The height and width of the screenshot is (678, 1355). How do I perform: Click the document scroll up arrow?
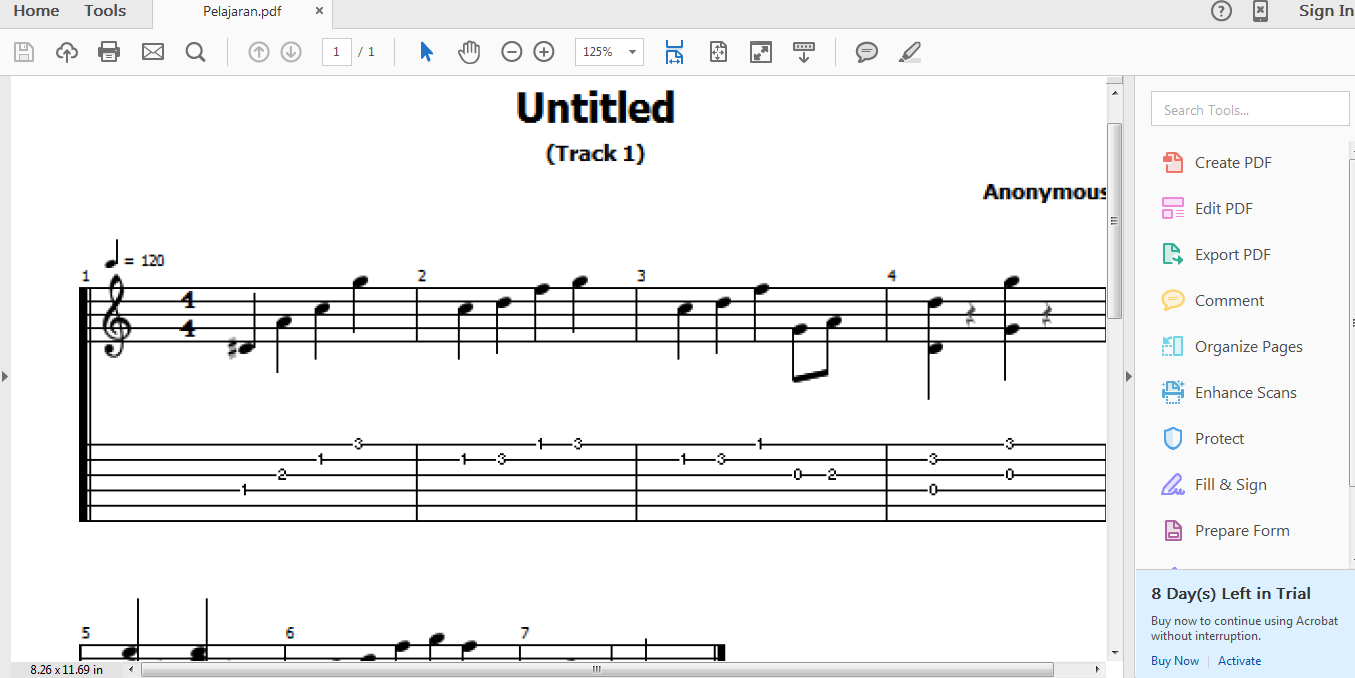[x=1114, y=92]
